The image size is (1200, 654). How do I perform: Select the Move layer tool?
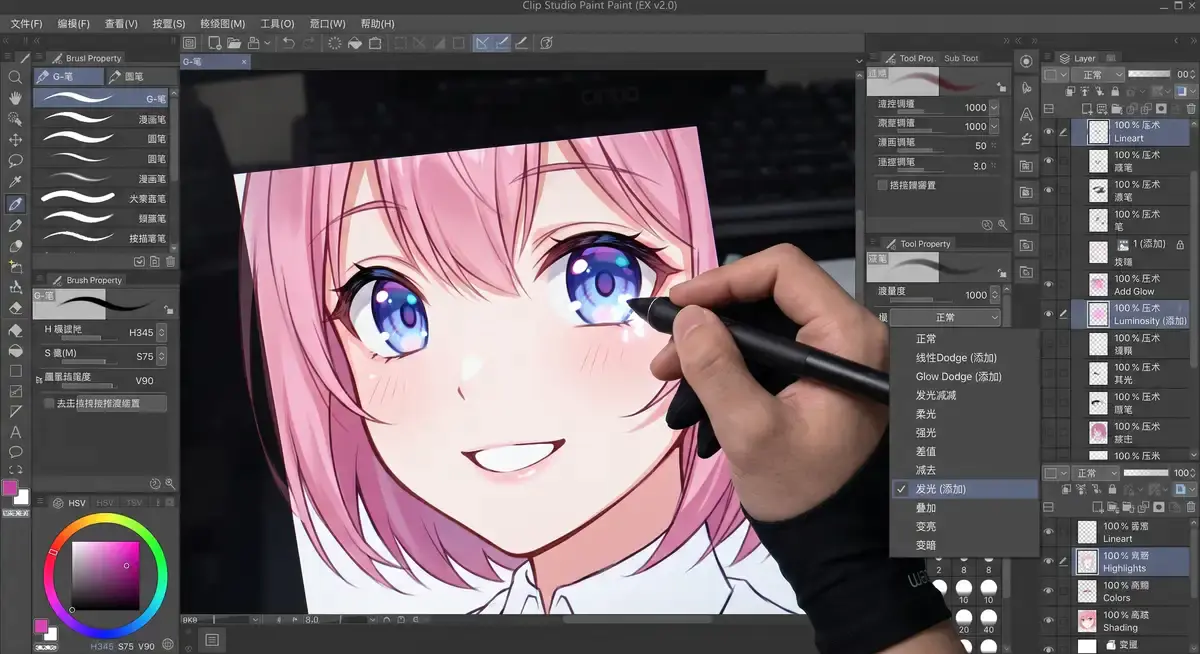point(15,140)
